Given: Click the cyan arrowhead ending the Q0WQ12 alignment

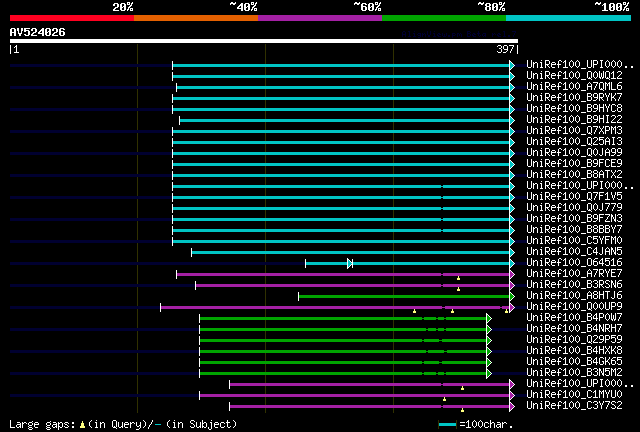Looking at the screenshot, I should click(512, 76).
